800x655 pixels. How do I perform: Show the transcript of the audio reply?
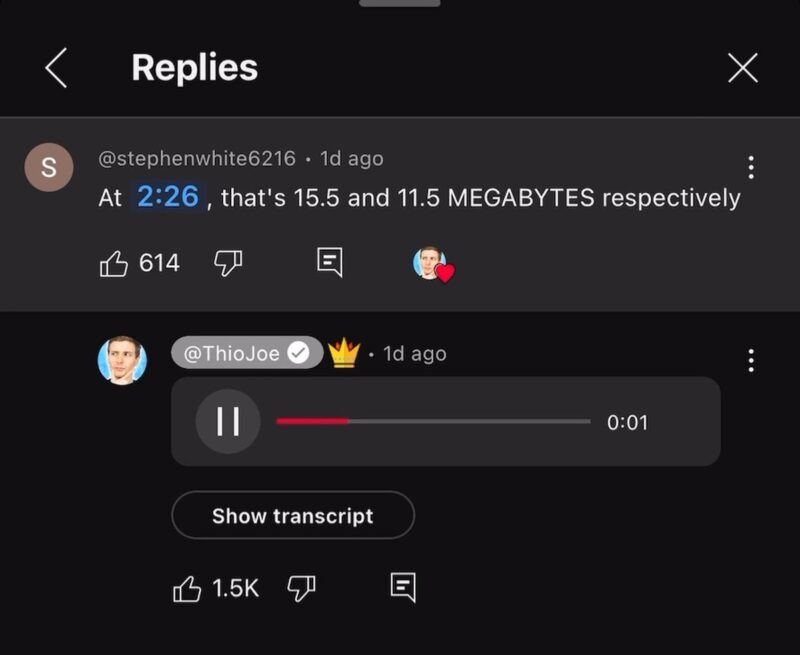292,516
